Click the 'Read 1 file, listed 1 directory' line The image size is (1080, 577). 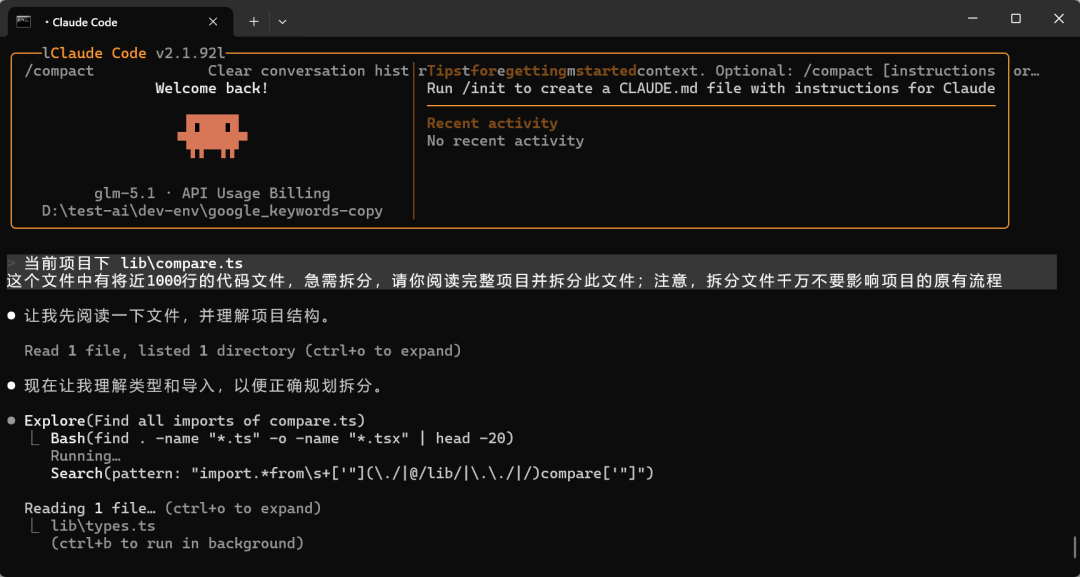point(242,351)
